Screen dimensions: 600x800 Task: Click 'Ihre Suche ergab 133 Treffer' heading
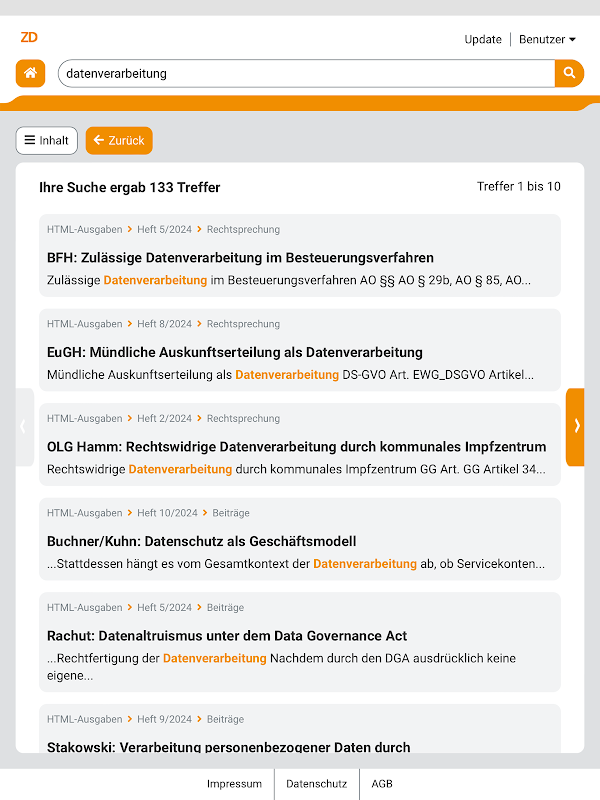[130, 187]
